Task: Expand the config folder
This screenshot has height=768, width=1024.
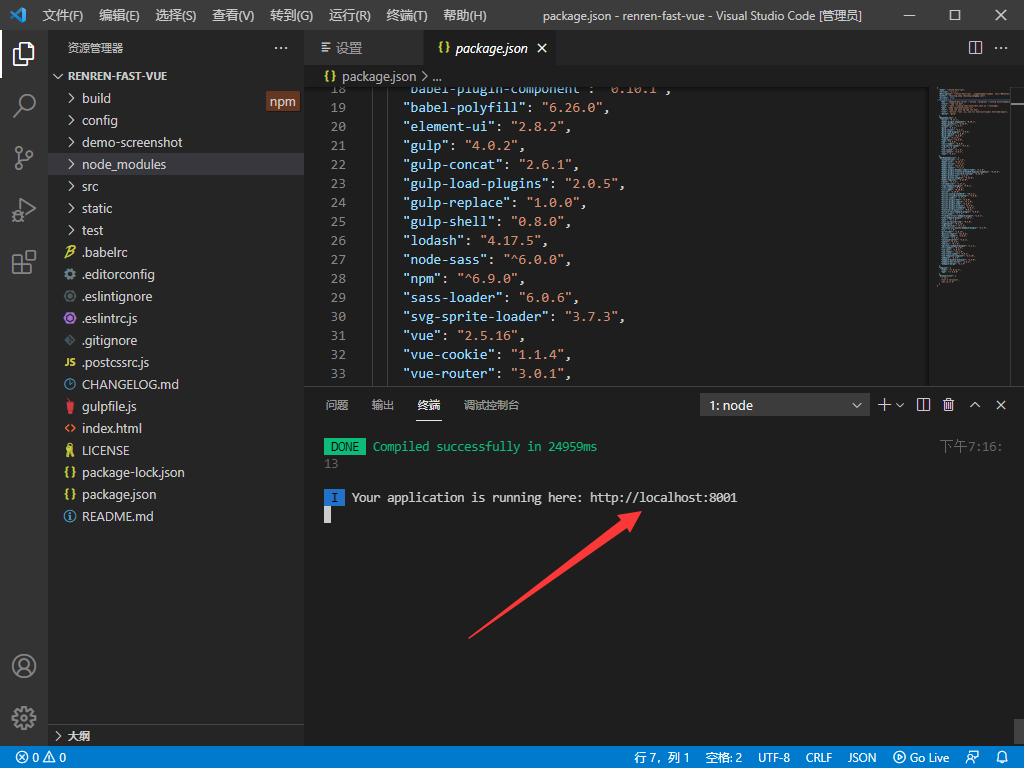Action: coord(71,120)
